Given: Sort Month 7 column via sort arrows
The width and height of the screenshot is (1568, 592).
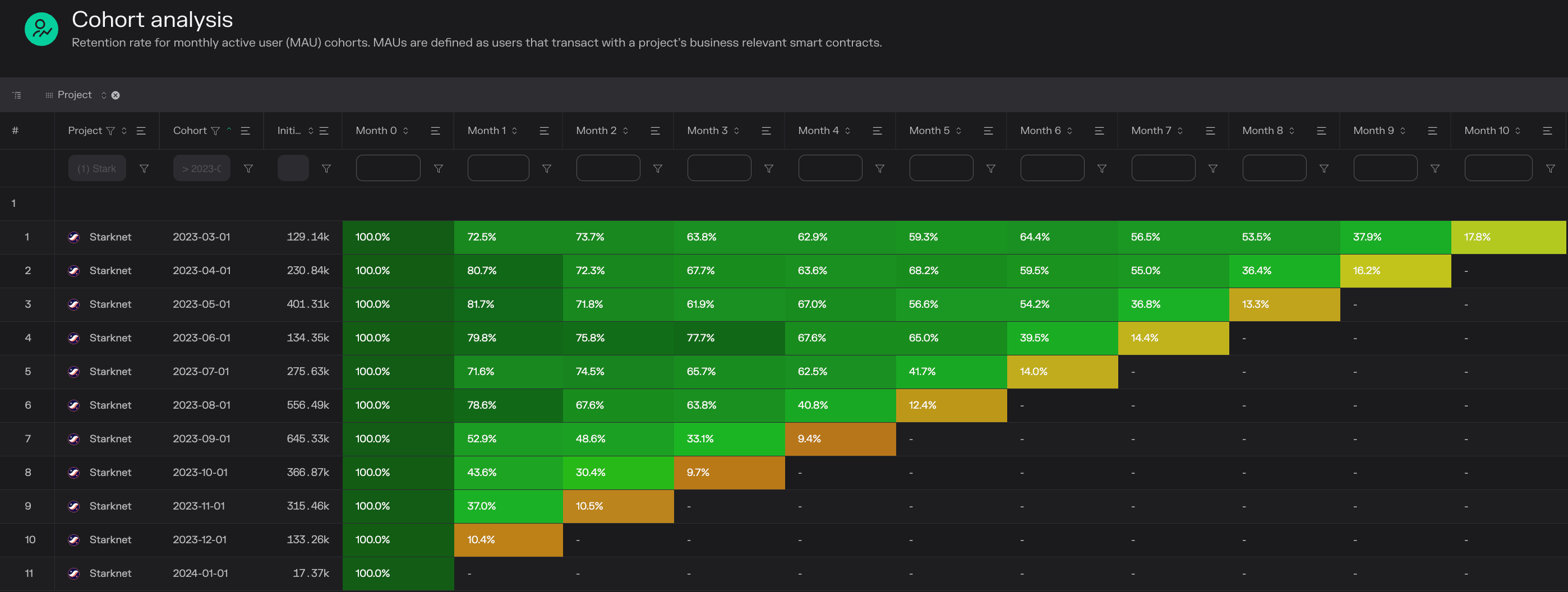Looking at the screenshot, I should click(x=1180, y=131).
